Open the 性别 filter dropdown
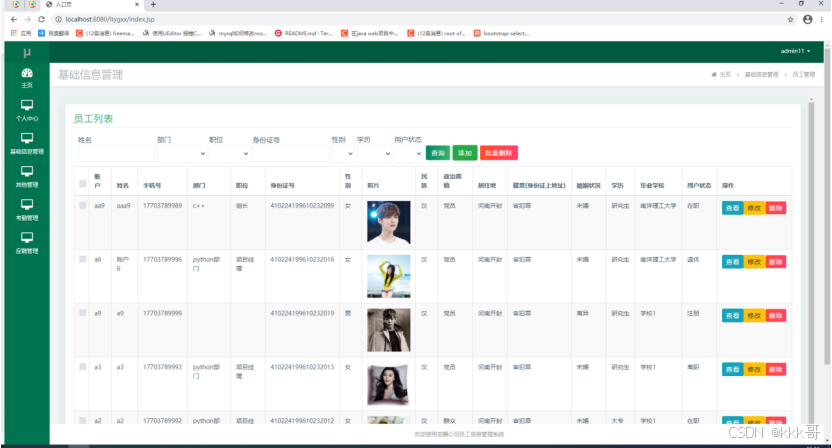 coord(343,153)
